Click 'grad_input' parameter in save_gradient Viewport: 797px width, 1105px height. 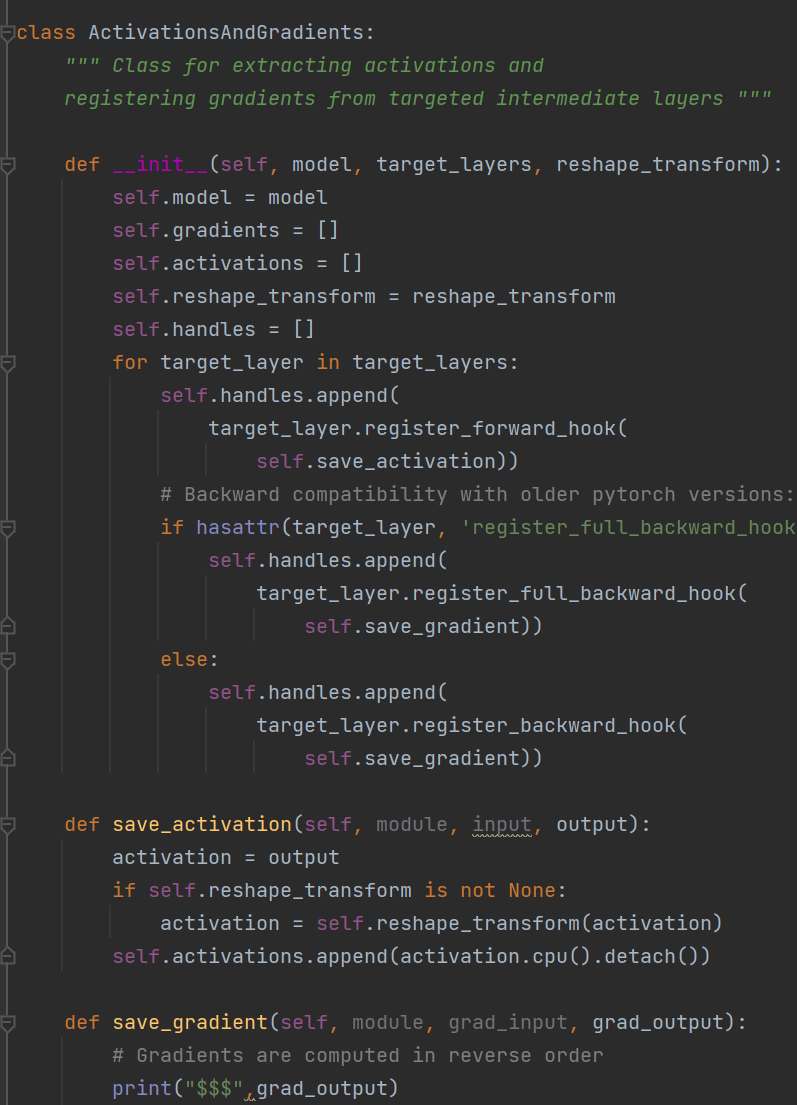[x=508, y=1023]
